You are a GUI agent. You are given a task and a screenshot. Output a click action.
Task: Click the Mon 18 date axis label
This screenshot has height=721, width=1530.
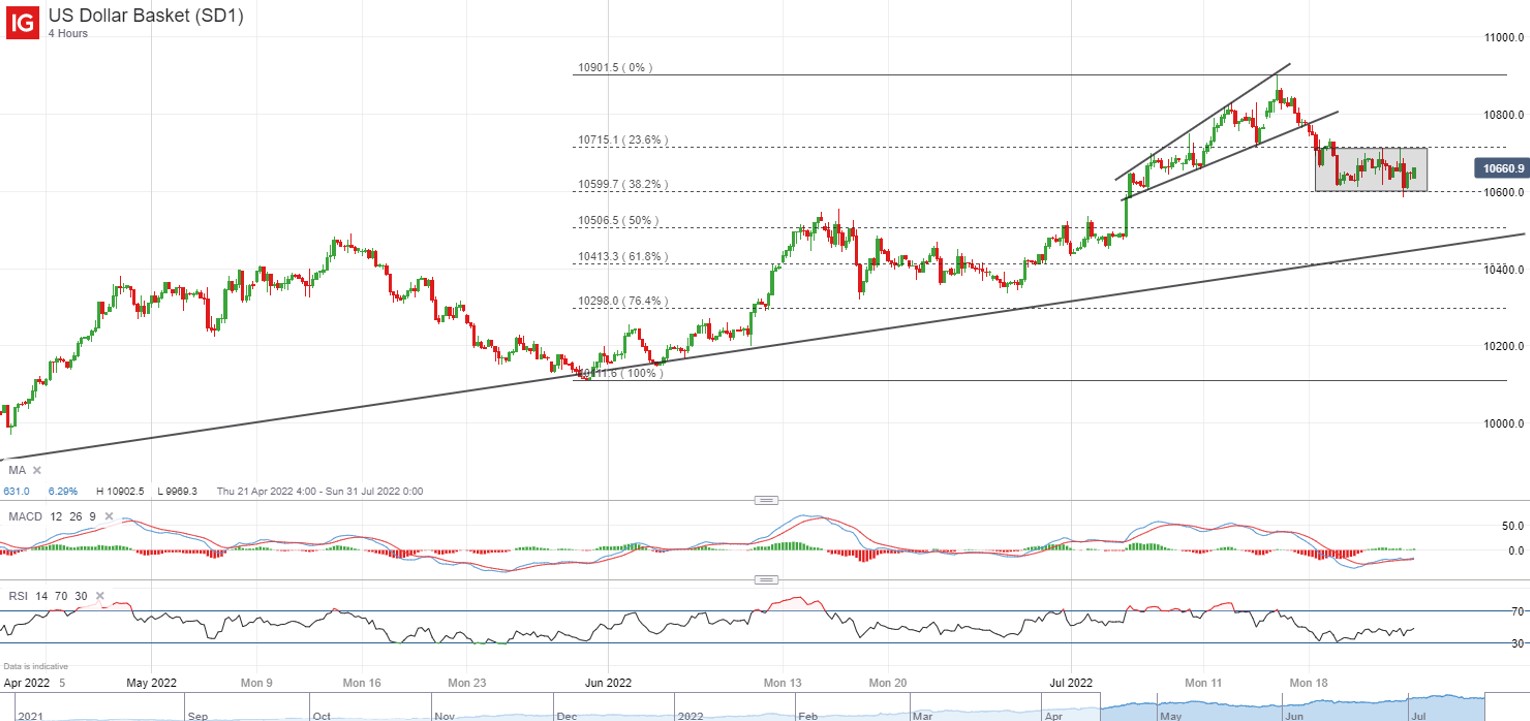(x=1309, y=682)
